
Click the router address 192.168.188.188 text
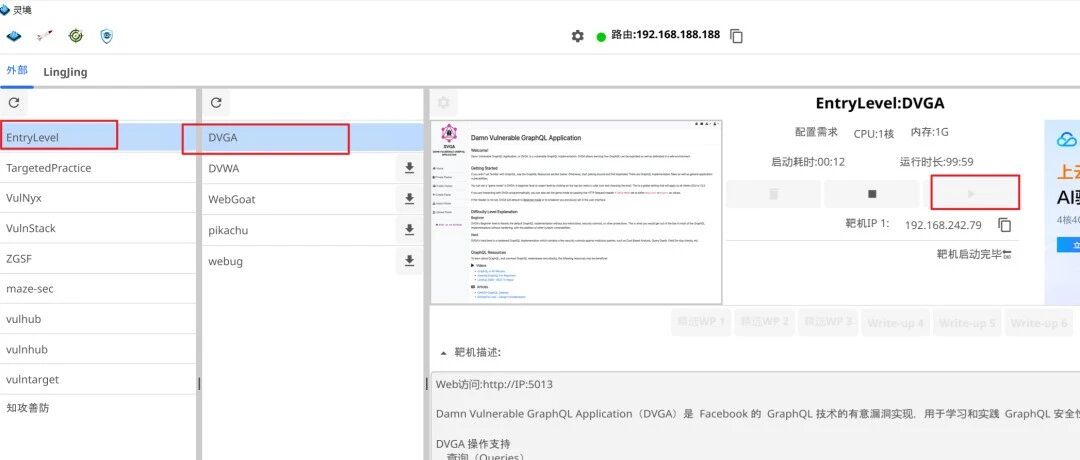[678, 34]
